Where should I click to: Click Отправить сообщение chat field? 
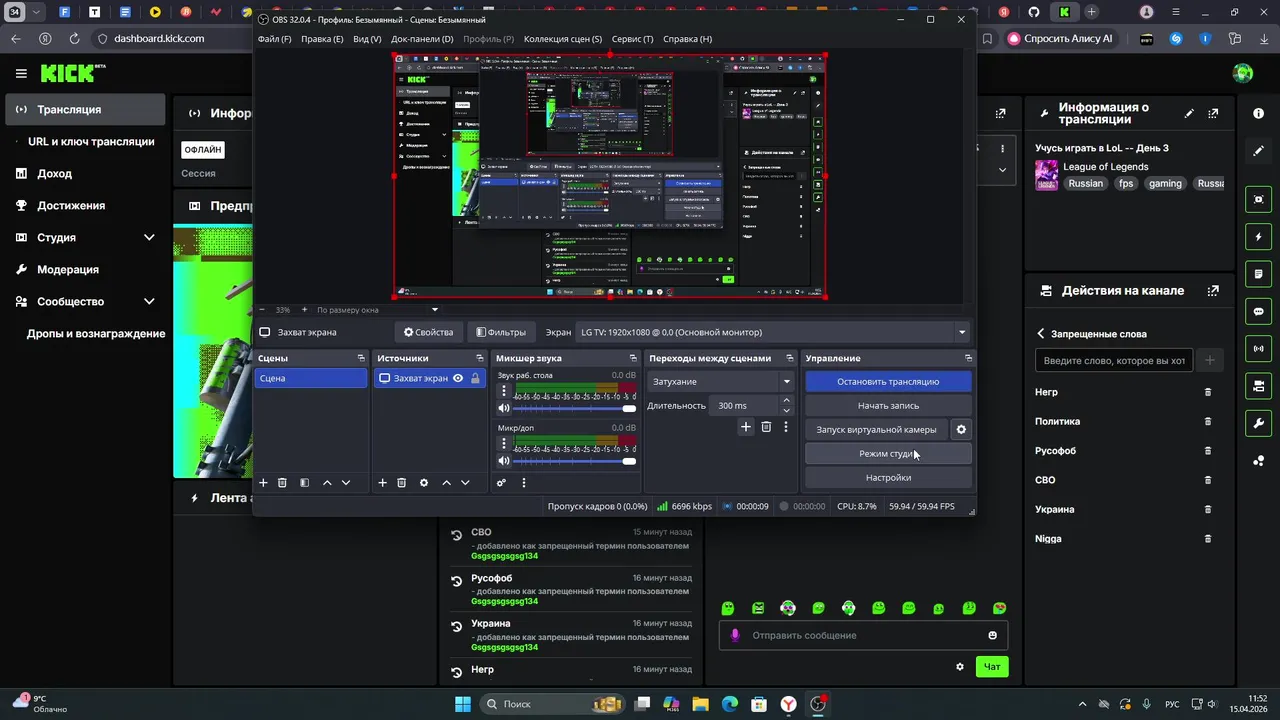865,635
